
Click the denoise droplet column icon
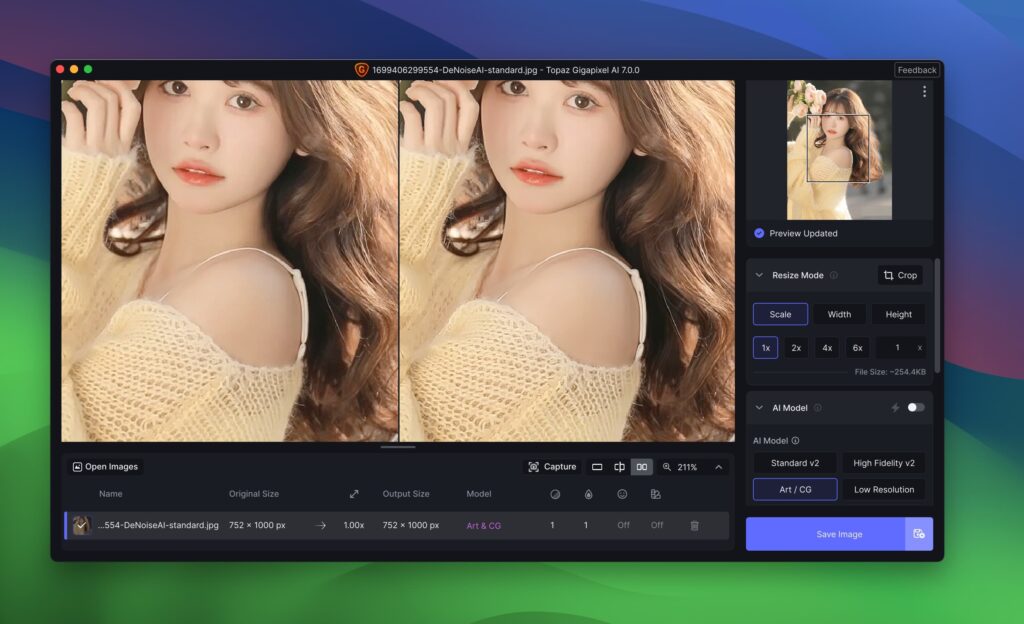pos(589,494)
